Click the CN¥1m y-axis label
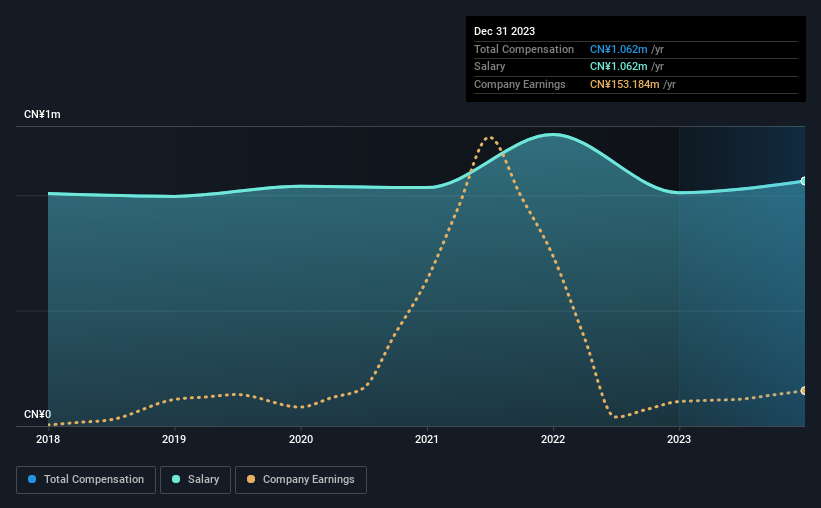 (42, 115)
